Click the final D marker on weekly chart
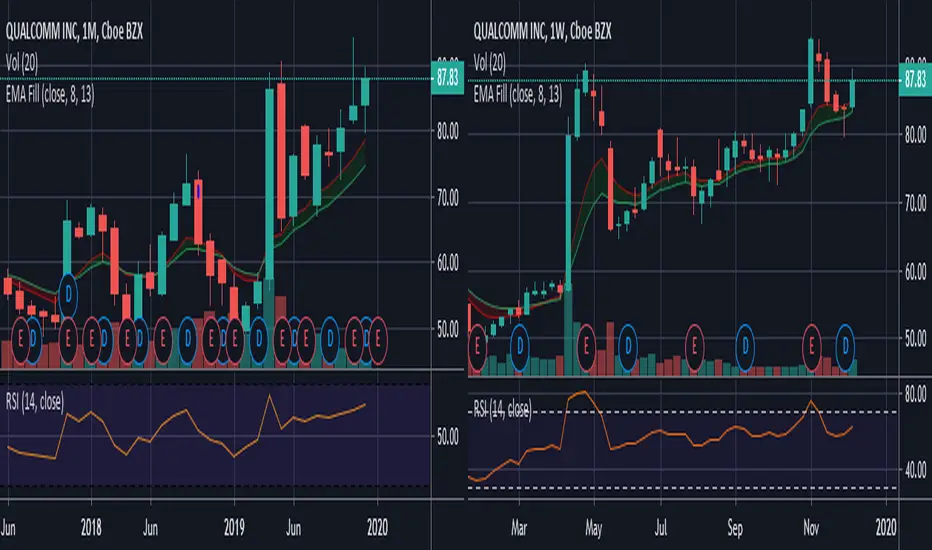 (x=845, y=347)
